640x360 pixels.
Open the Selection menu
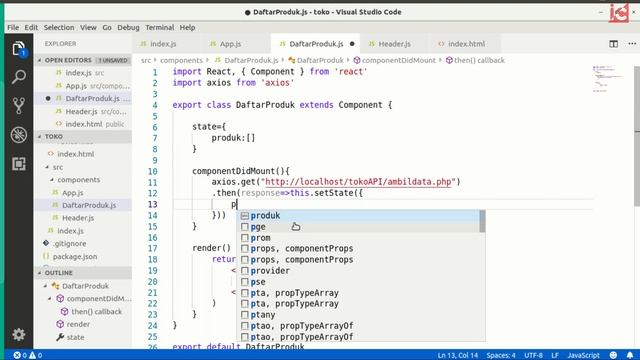coord(59,27)
